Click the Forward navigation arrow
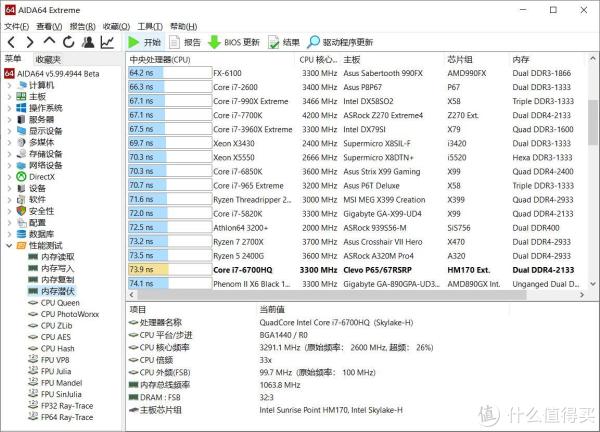The width and height of the screenshot is (600, 432). click(x=30, y=42)
